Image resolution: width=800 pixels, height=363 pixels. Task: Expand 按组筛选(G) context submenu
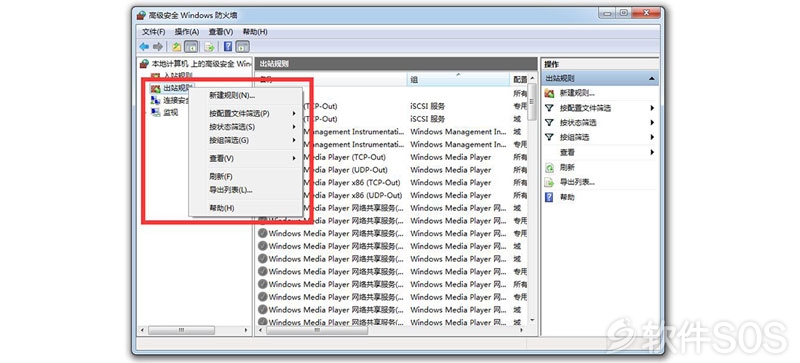(x=245, y=140)
